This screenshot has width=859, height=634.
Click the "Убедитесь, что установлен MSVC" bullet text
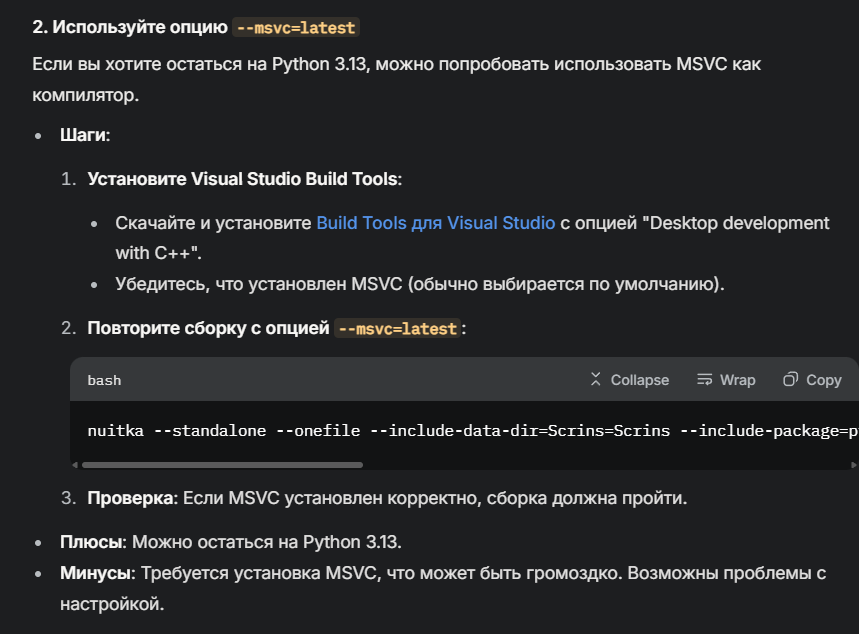point(420,284)
